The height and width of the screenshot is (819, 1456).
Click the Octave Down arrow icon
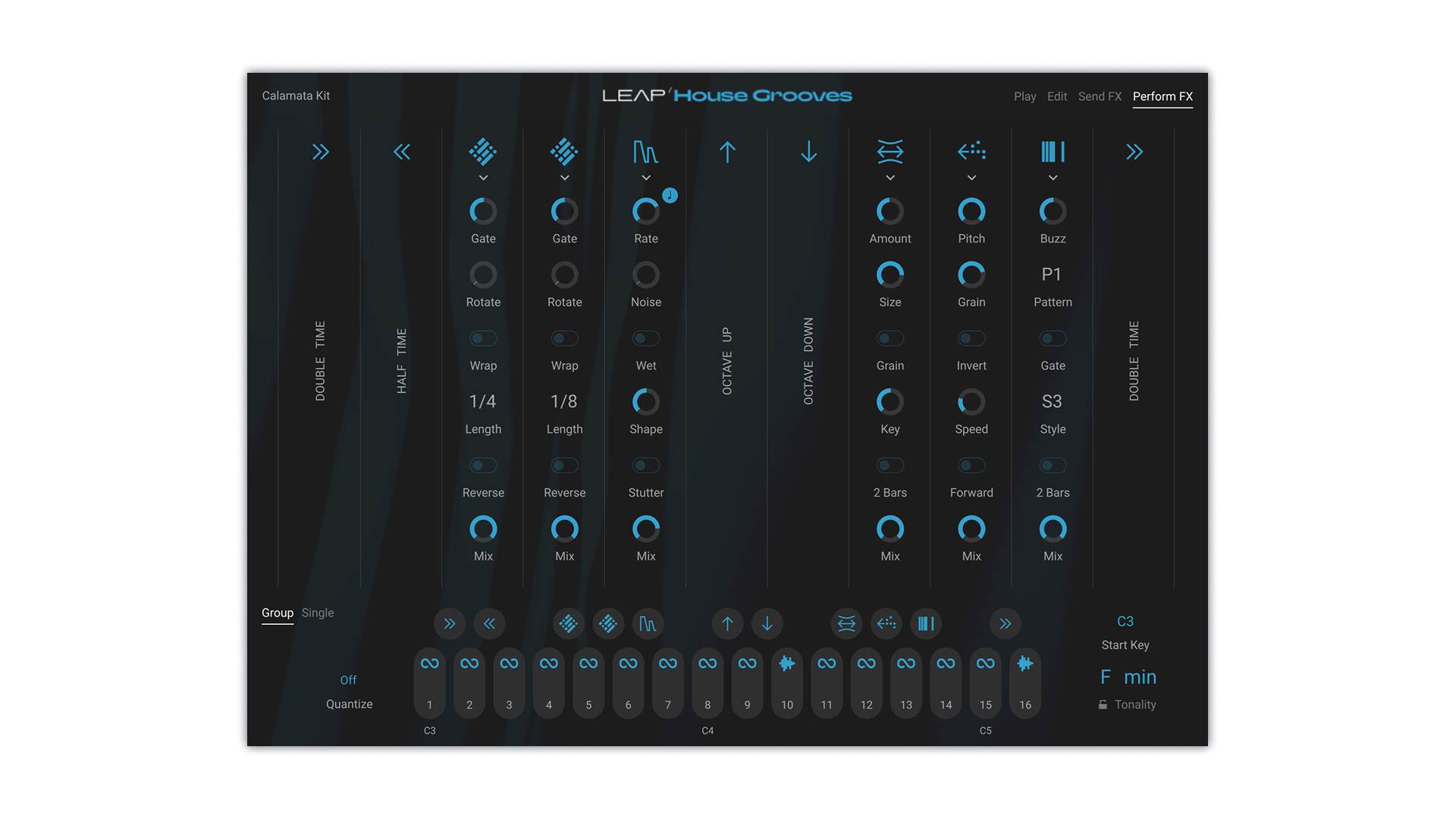coord(808,152)
